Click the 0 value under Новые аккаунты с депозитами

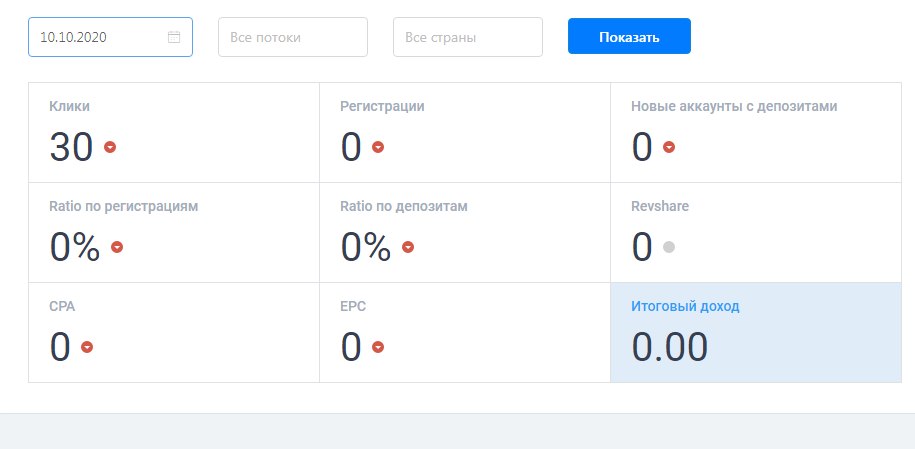pyautogui.click(x=642, y=147)
